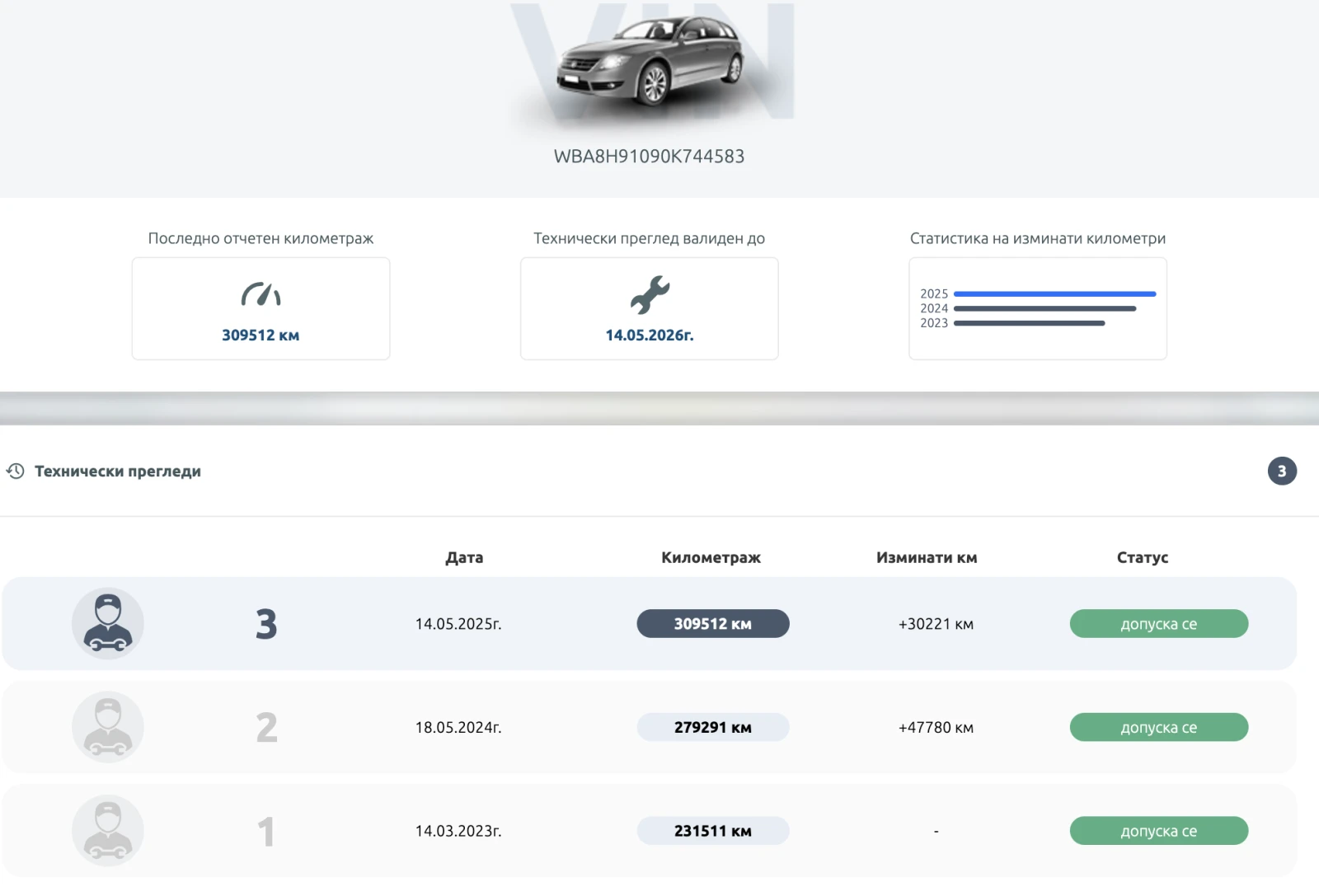
Task: Click the history clock icon beside Технически прегледи
Action: pos(16,471)
